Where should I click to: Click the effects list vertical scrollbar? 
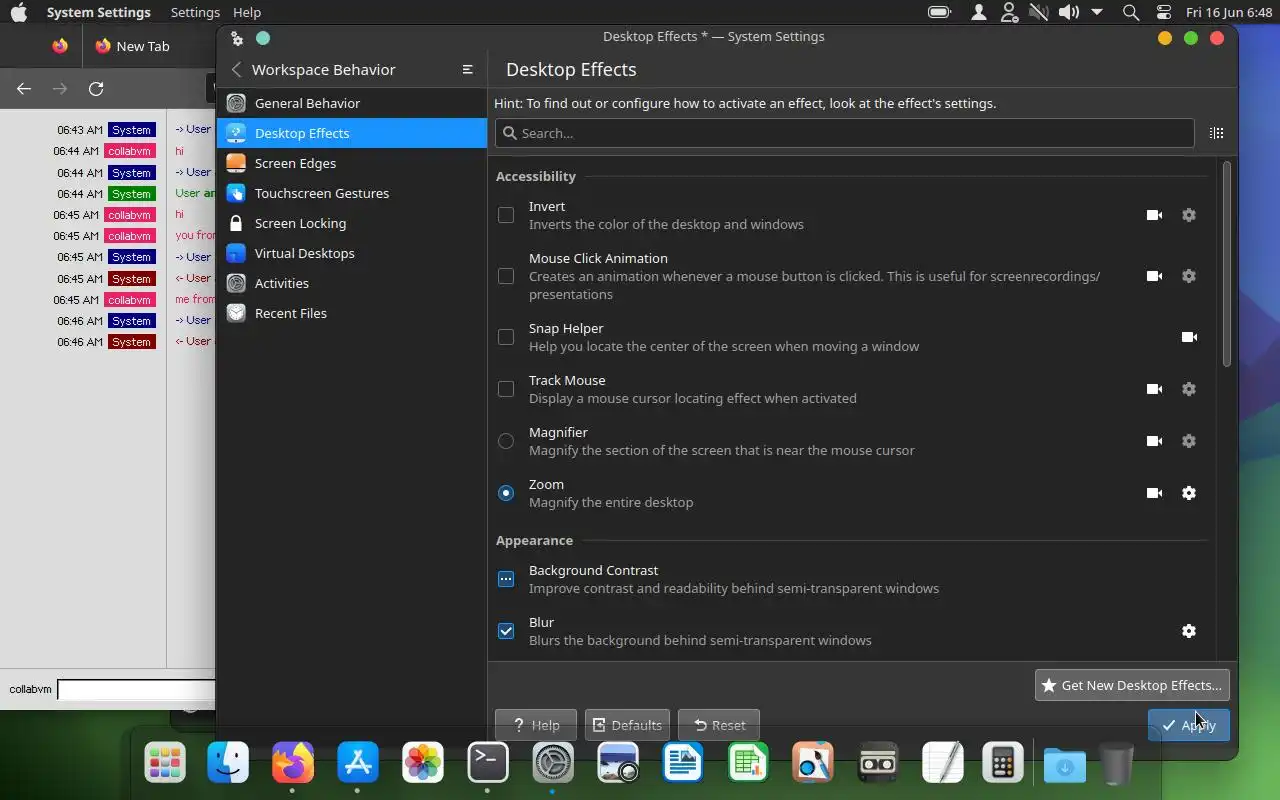pos(1227,265)
